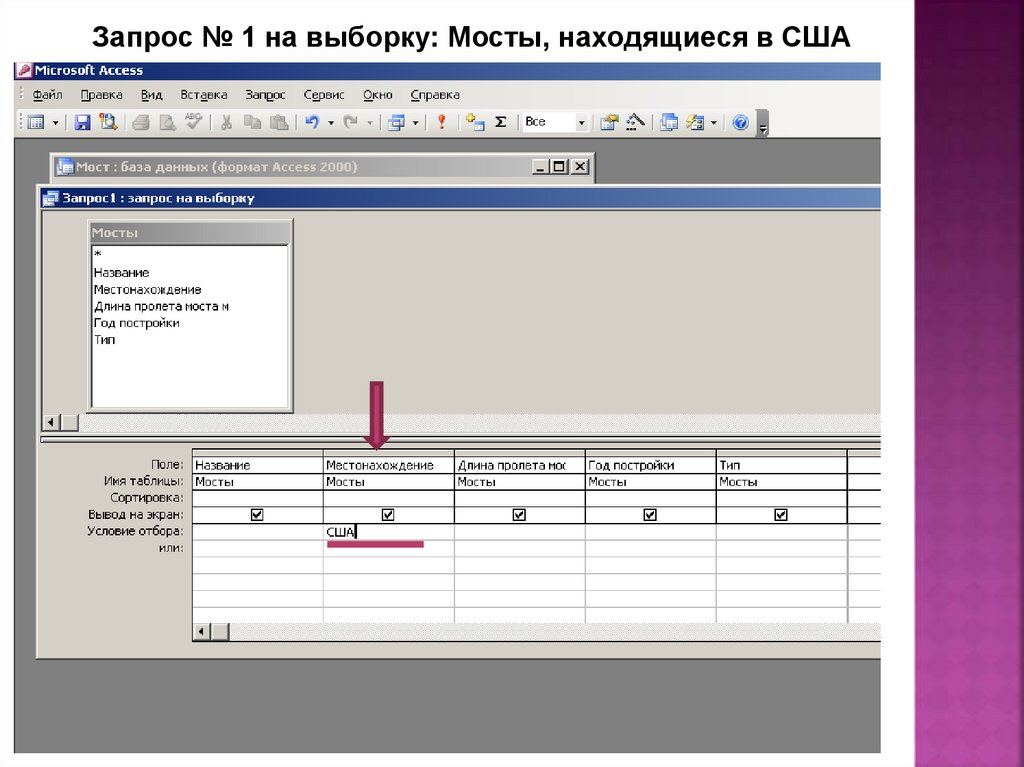
Task: Open toolbar options chevron at toolbar end
Action: 762,123
